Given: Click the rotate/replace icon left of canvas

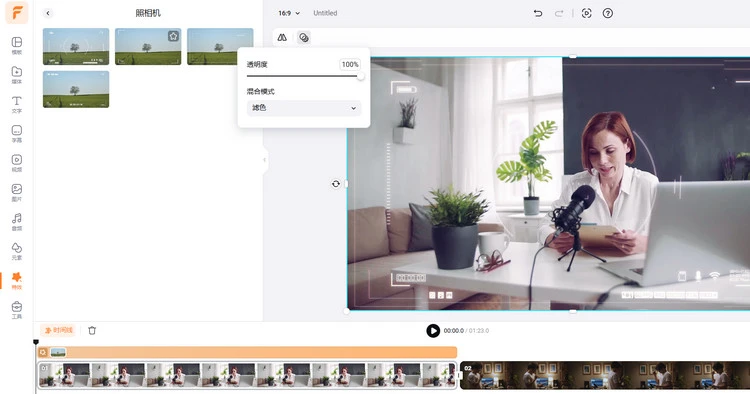Looking at the screenshot, I should tap(336, 184).
